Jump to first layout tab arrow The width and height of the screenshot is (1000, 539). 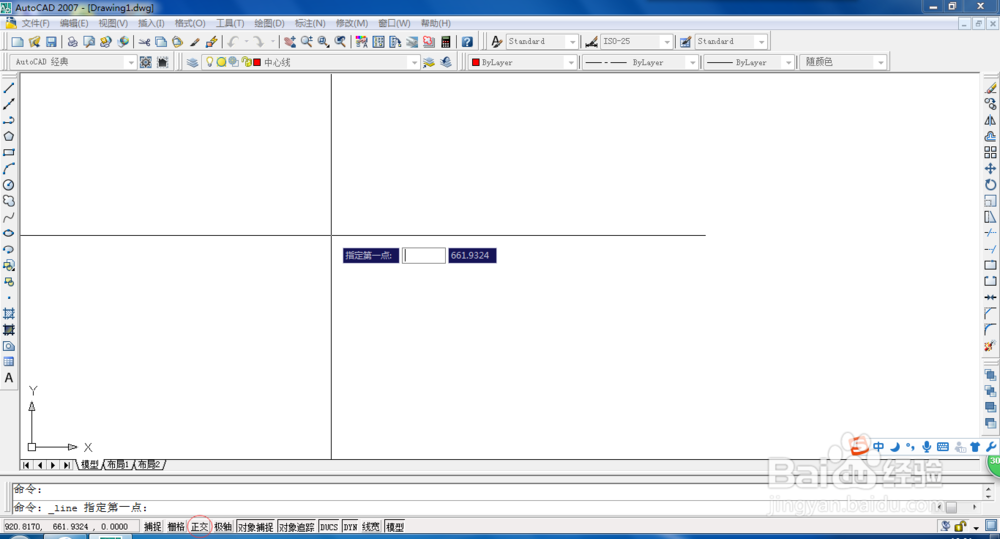(x=26, y=465)
